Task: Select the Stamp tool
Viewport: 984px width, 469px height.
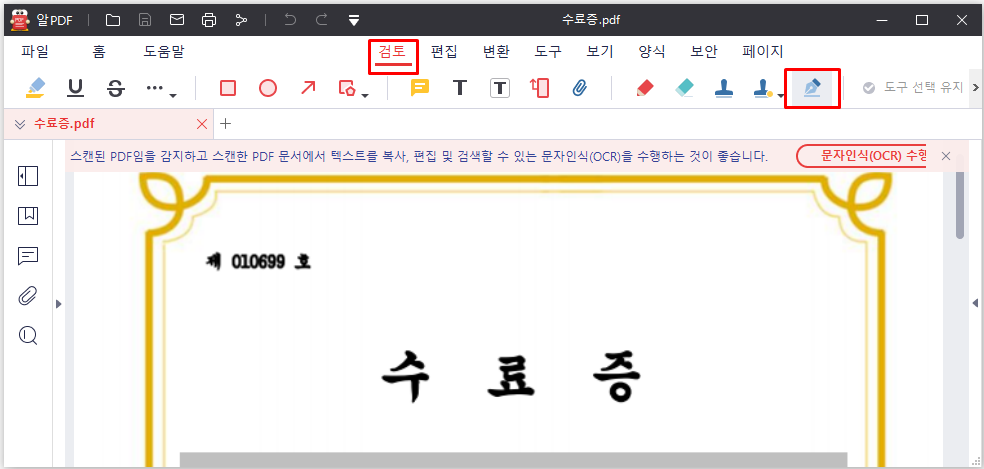Action: click(x=724, y=88)
